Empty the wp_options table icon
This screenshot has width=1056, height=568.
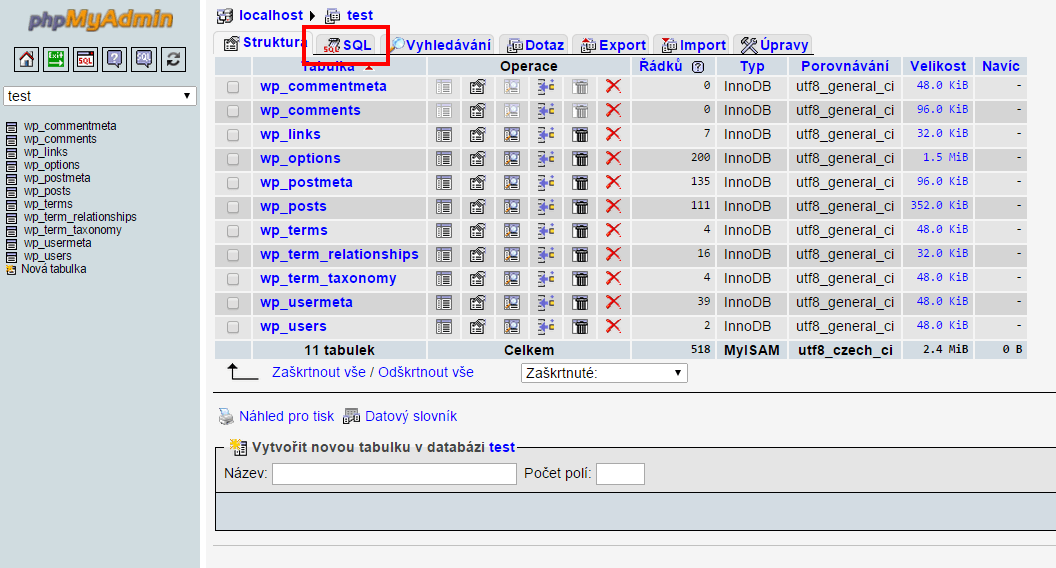[x=580, y=159]
